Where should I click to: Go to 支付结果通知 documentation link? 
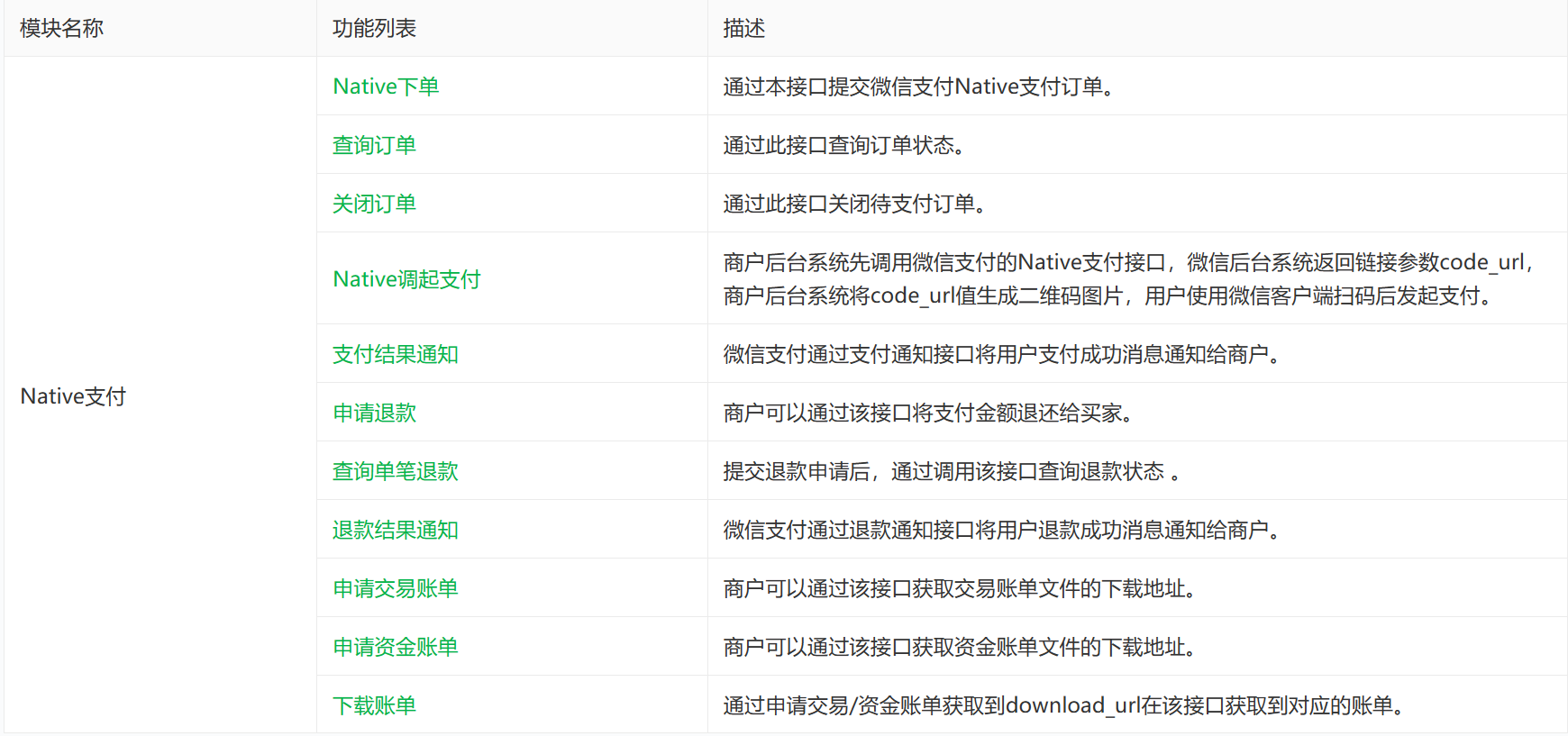[x=396, y=354]
